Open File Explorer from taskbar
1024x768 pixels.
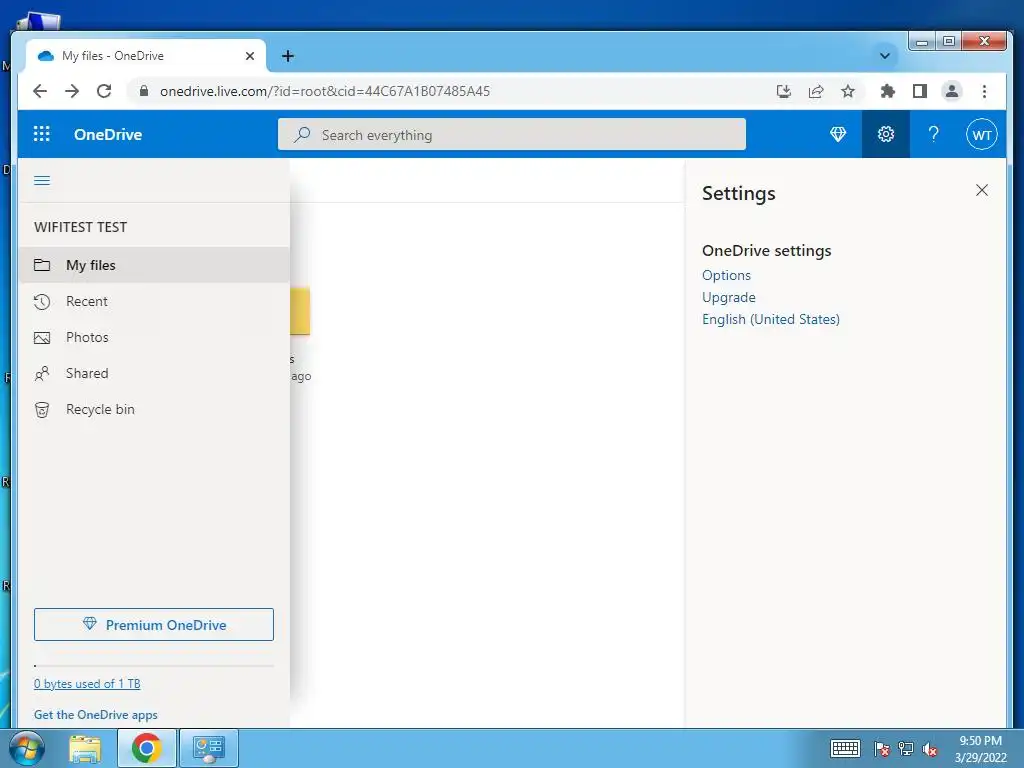[x=85, y=748]
